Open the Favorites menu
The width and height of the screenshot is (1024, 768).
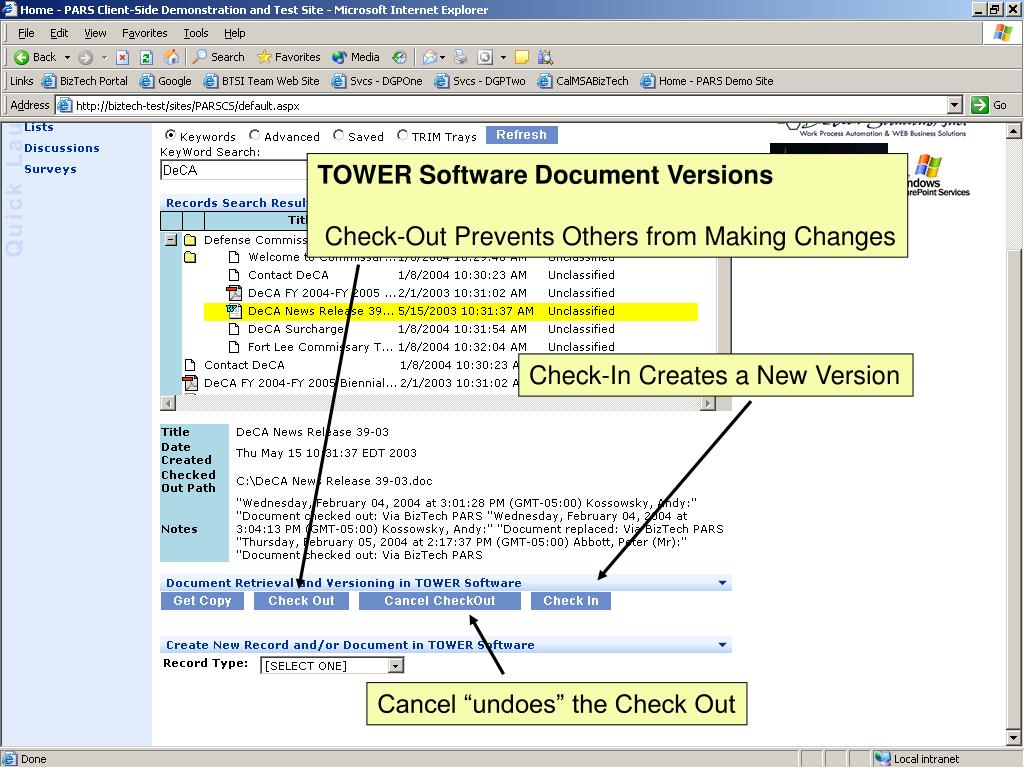[144, 33]
